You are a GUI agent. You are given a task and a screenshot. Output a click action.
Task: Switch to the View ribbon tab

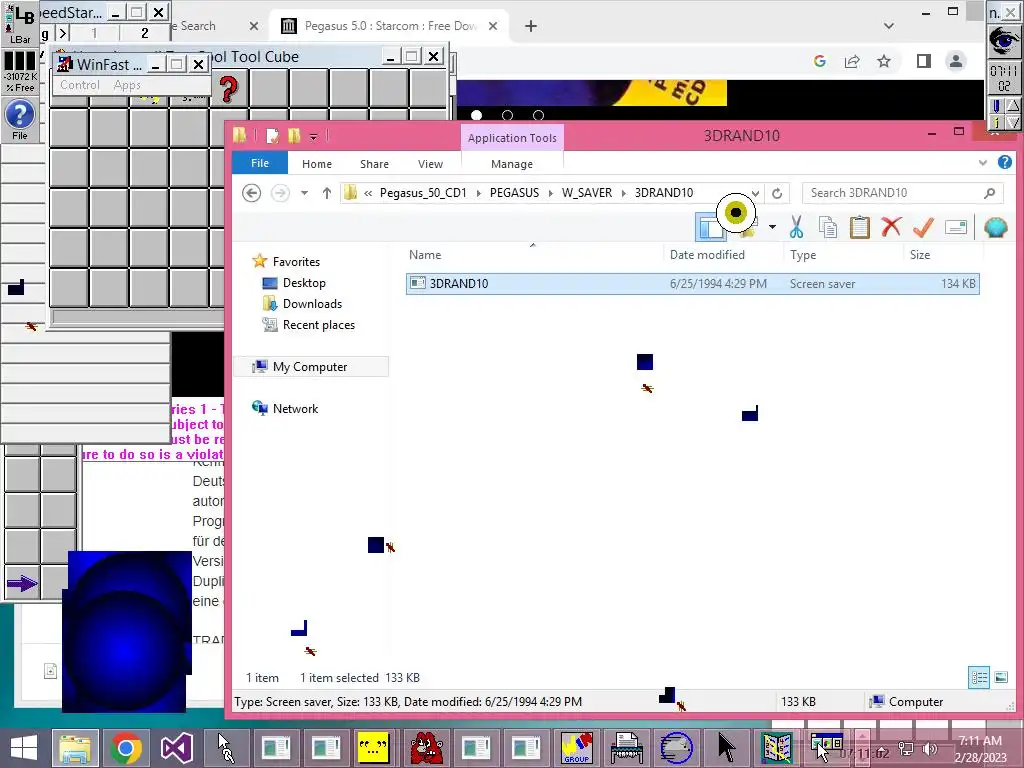pos(430,164)
